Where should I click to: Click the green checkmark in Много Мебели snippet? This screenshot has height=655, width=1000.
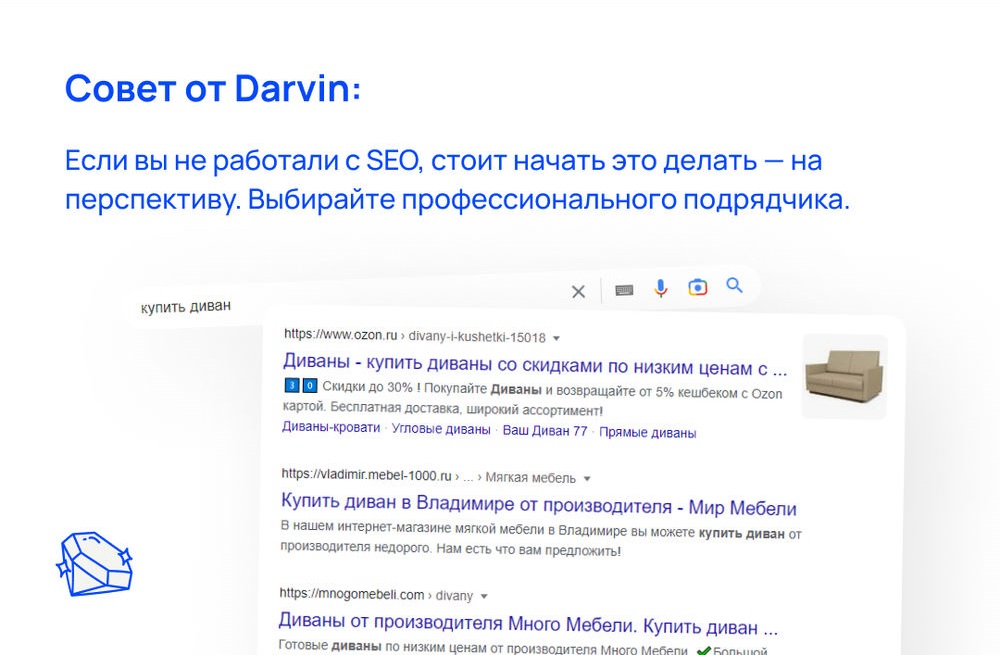tap(703, 651)
